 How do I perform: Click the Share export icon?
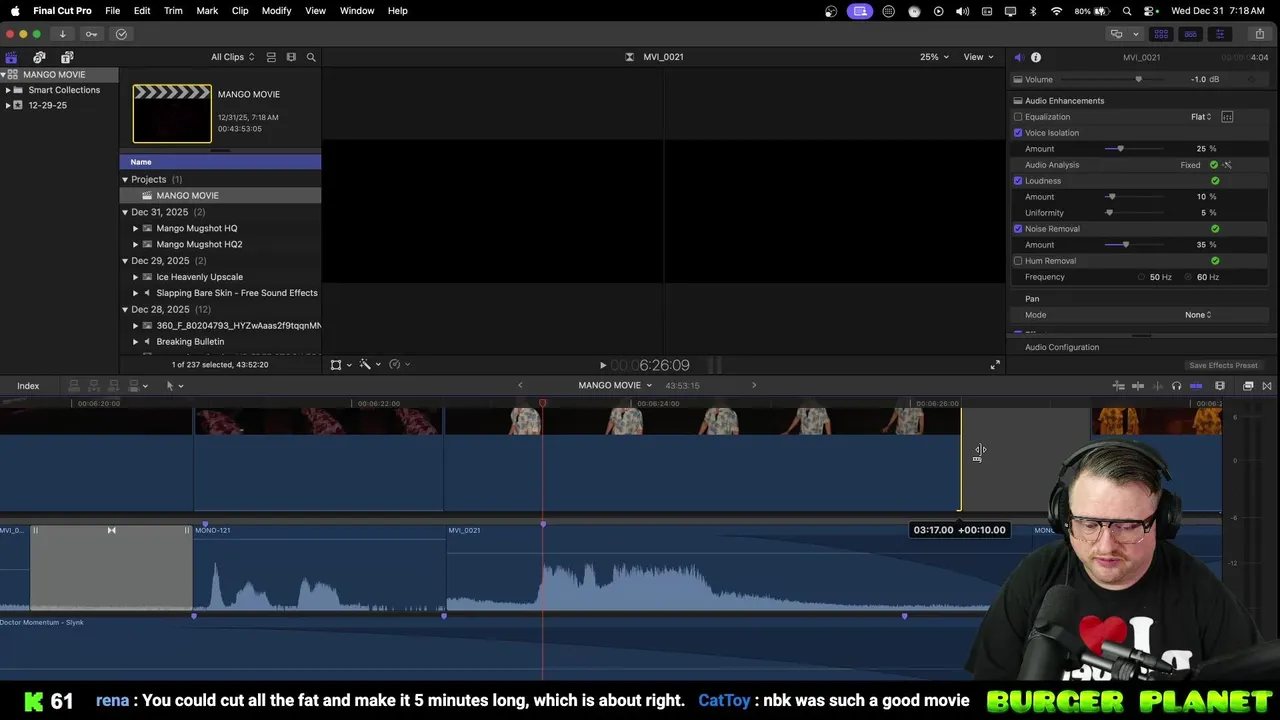tap(1259, 34)
